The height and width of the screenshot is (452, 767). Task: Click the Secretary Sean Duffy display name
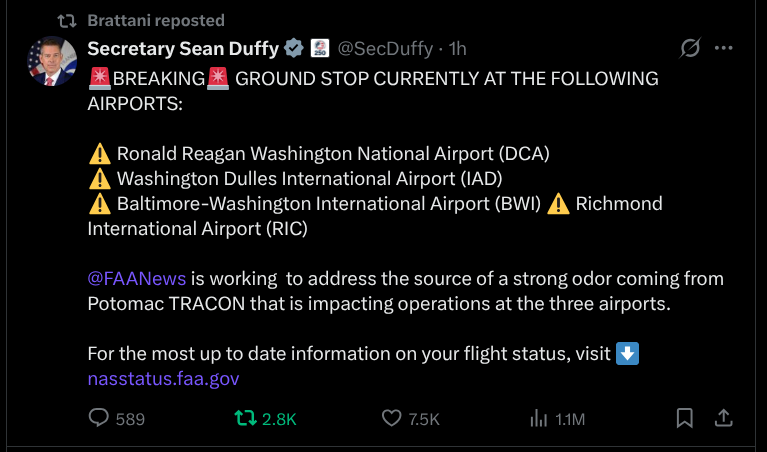(183, 48)
